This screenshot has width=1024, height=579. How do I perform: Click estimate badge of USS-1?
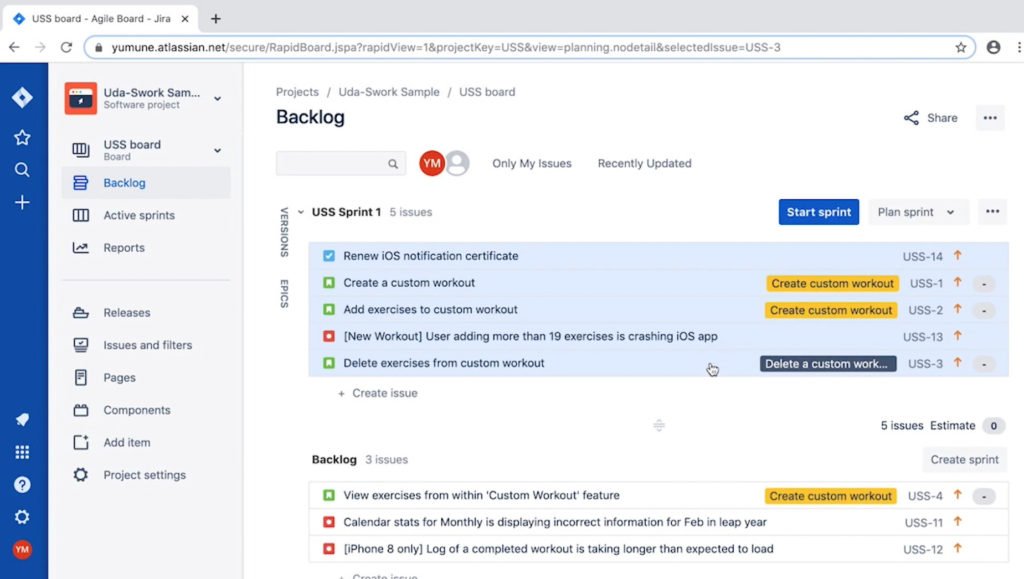tap(984, 283)
